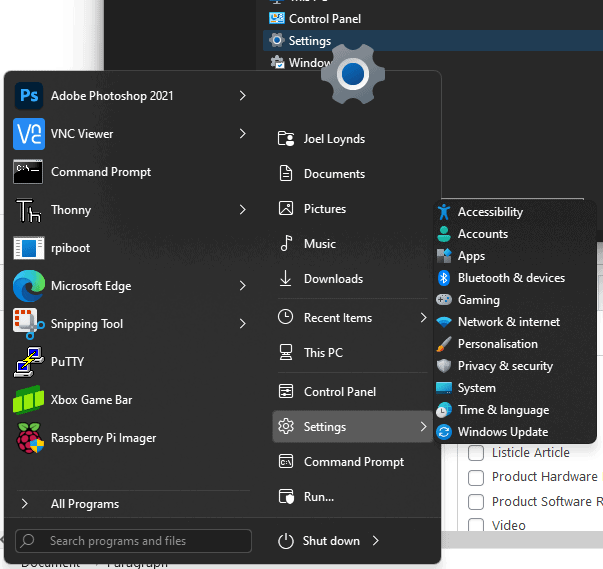Click the Shut down button label
603x569 pixels.
[x=331, y=541]
